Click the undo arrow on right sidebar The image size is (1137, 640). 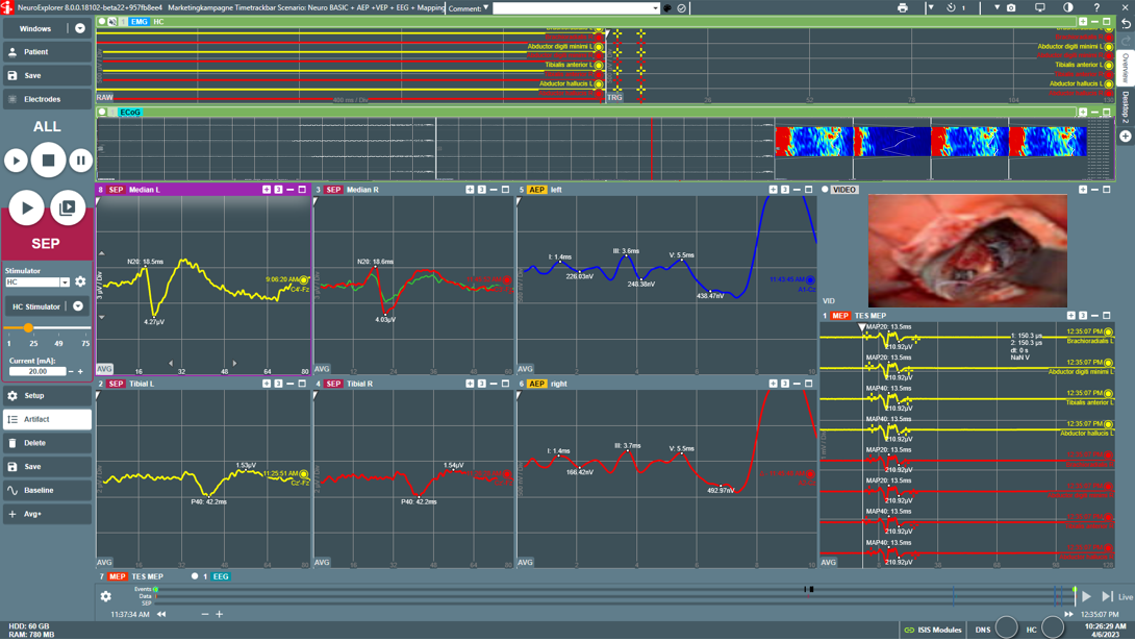coord(1126,23)
